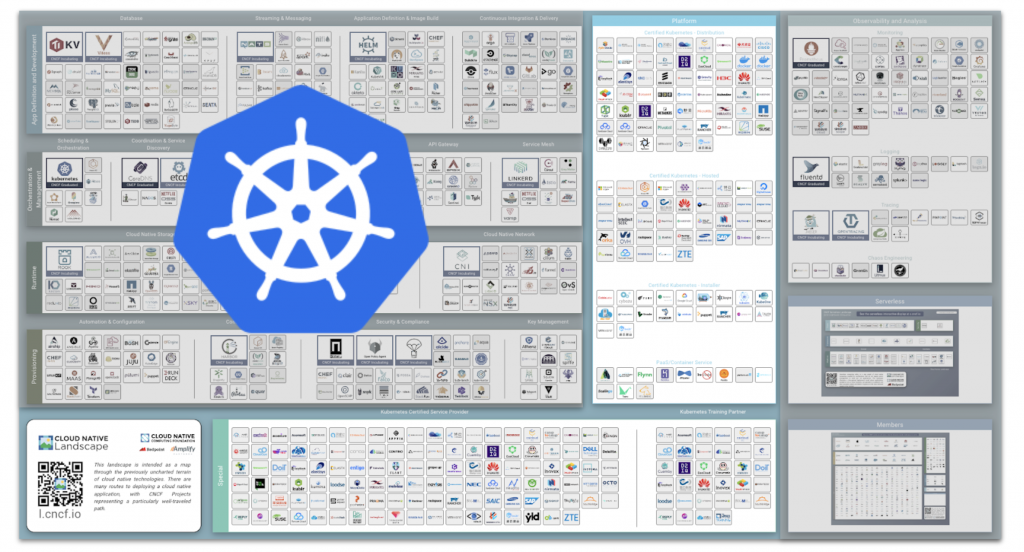Viewport: 1024px width, 552px height.
Task: Click the 'Chaos Engineering' heading
Action: click(889, 258)
